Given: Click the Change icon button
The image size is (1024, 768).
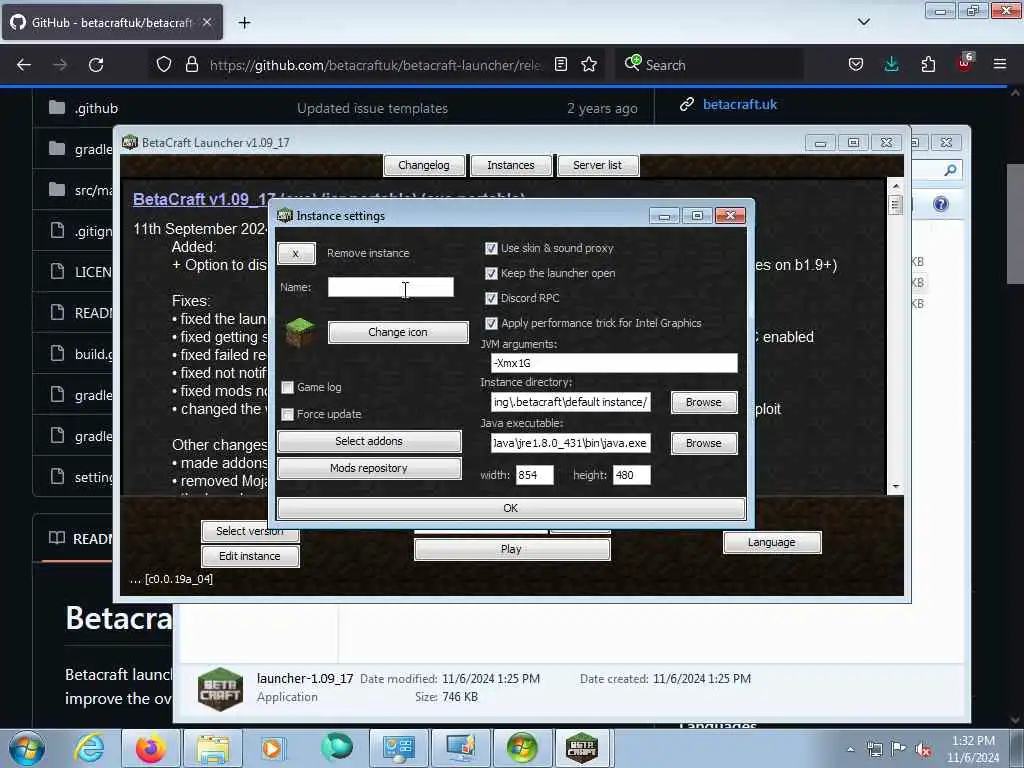Looking at the screenshot, I should [398, 332].
